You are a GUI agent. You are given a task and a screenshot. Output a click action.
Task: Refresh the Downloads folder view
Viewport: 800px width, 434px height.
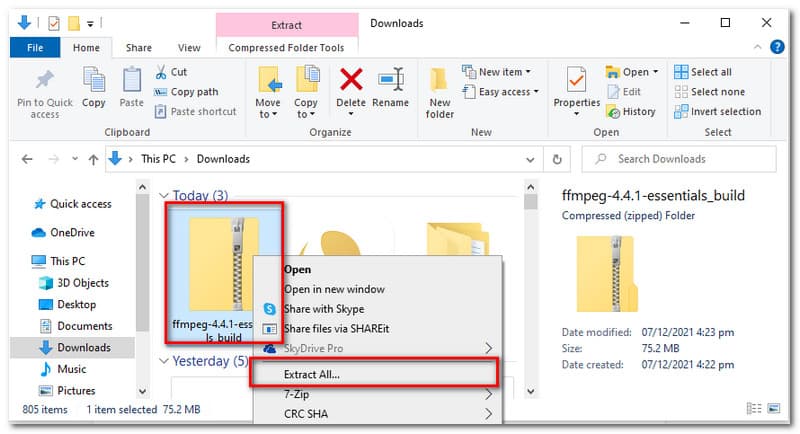point(557,159)
